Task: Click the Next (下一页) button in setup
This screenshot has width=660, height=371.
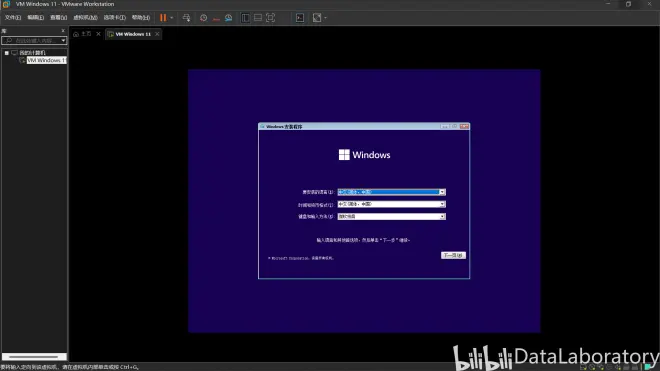Action: coord(453,255)
